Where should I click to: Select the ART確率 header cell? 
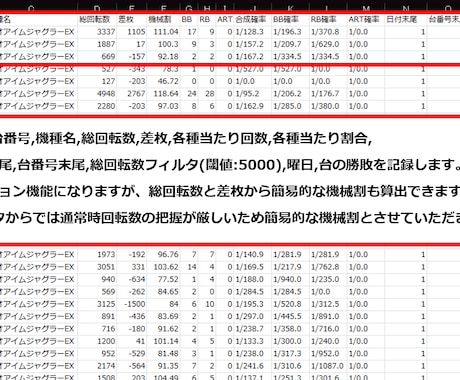pyautogui.click(x=366, y=19)
